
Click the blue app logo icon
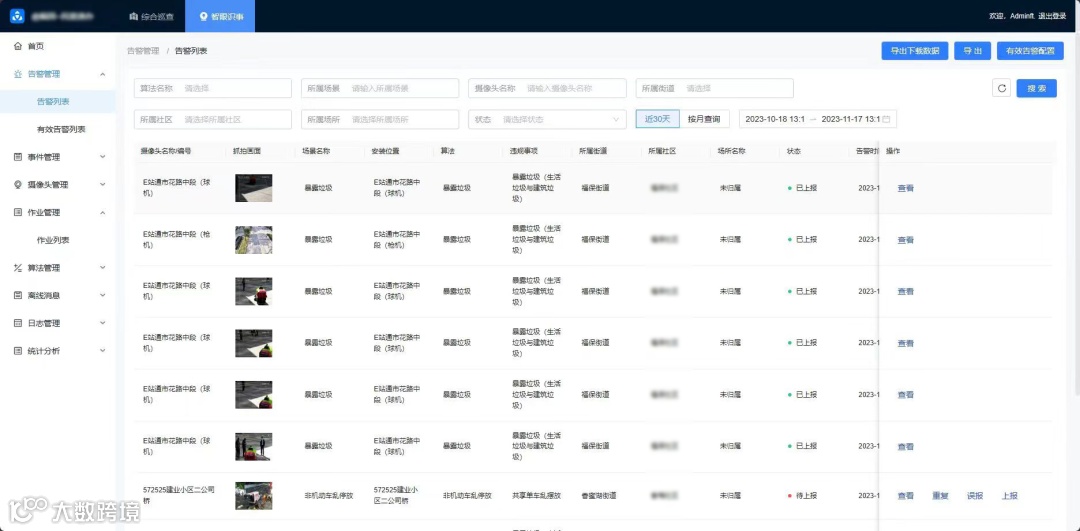click(x=17, y=16)
